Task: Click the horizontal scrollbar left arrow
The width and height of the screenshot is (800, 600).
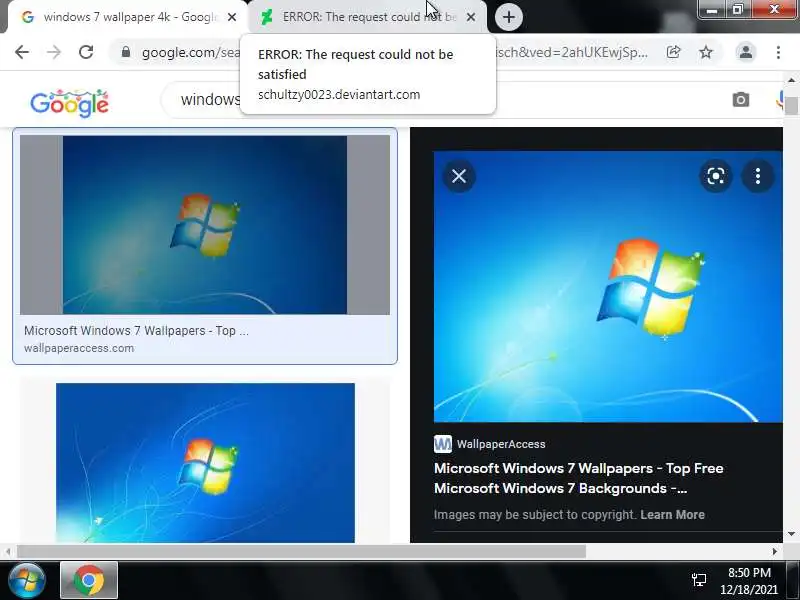Action: point(8,551)
